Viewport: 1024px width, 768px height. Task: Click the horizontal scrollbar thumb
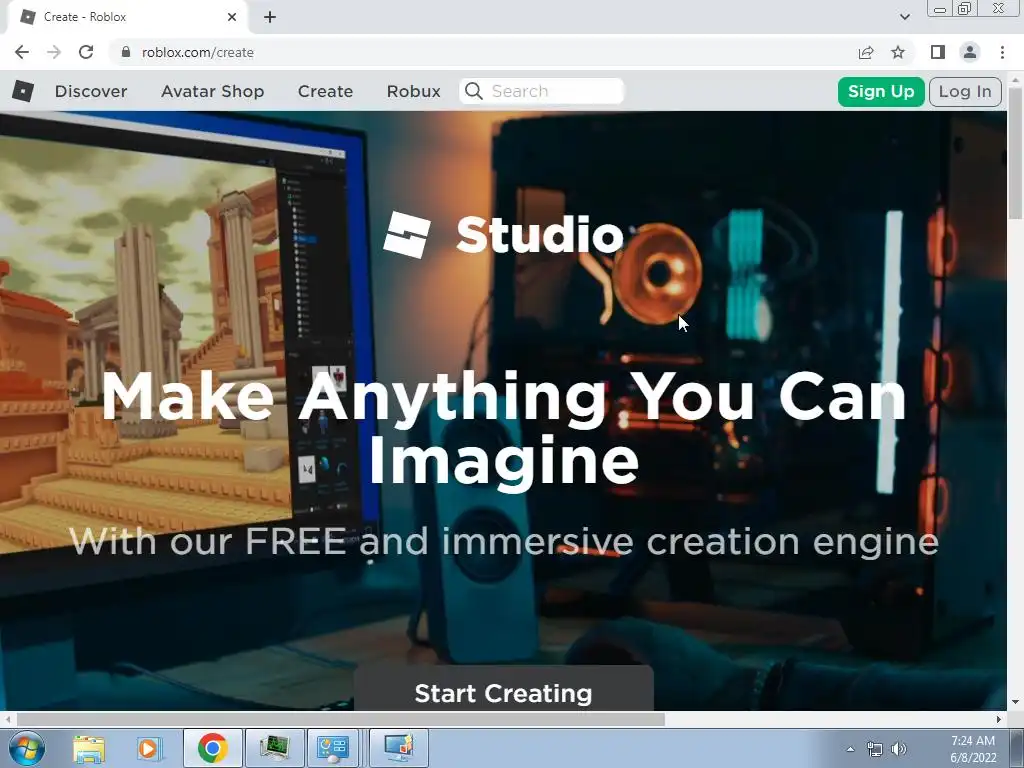(x=340, y=719)
